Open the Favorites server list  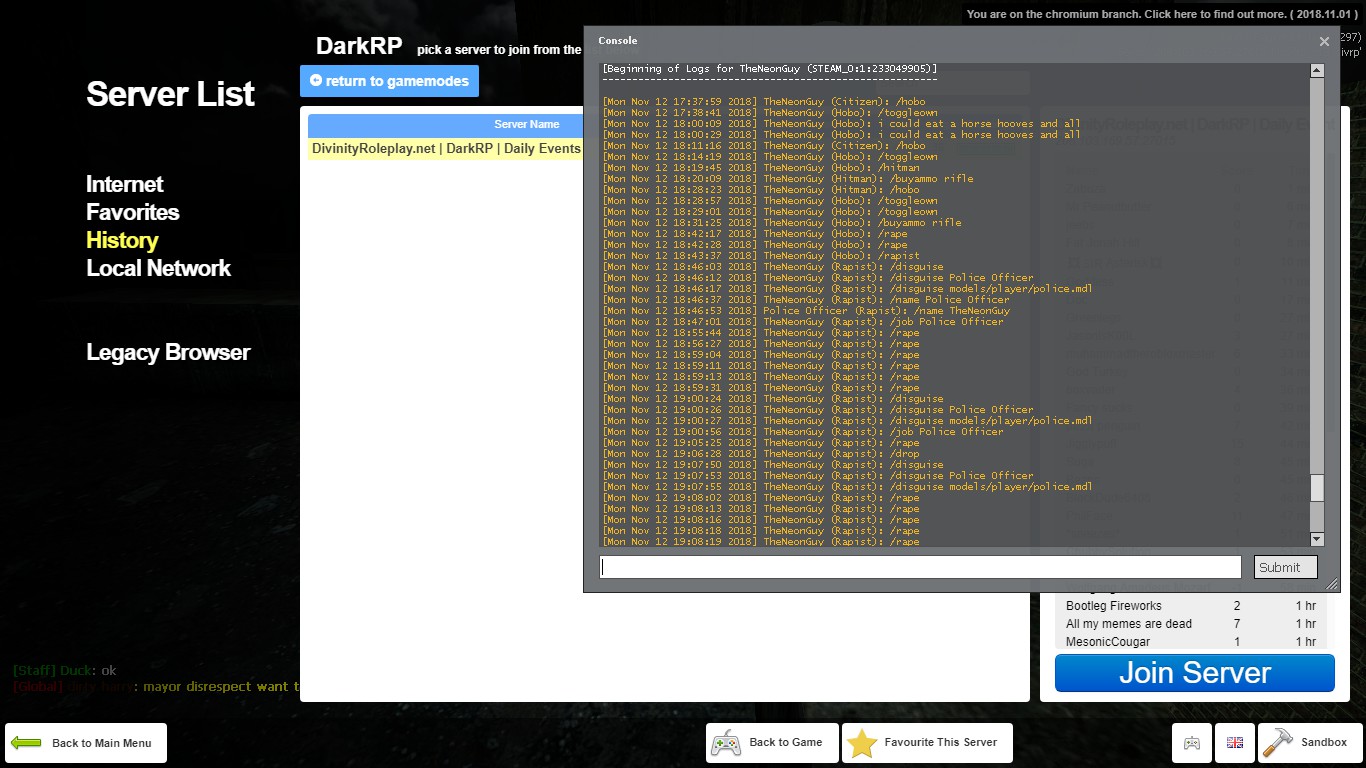click(133, 212)
